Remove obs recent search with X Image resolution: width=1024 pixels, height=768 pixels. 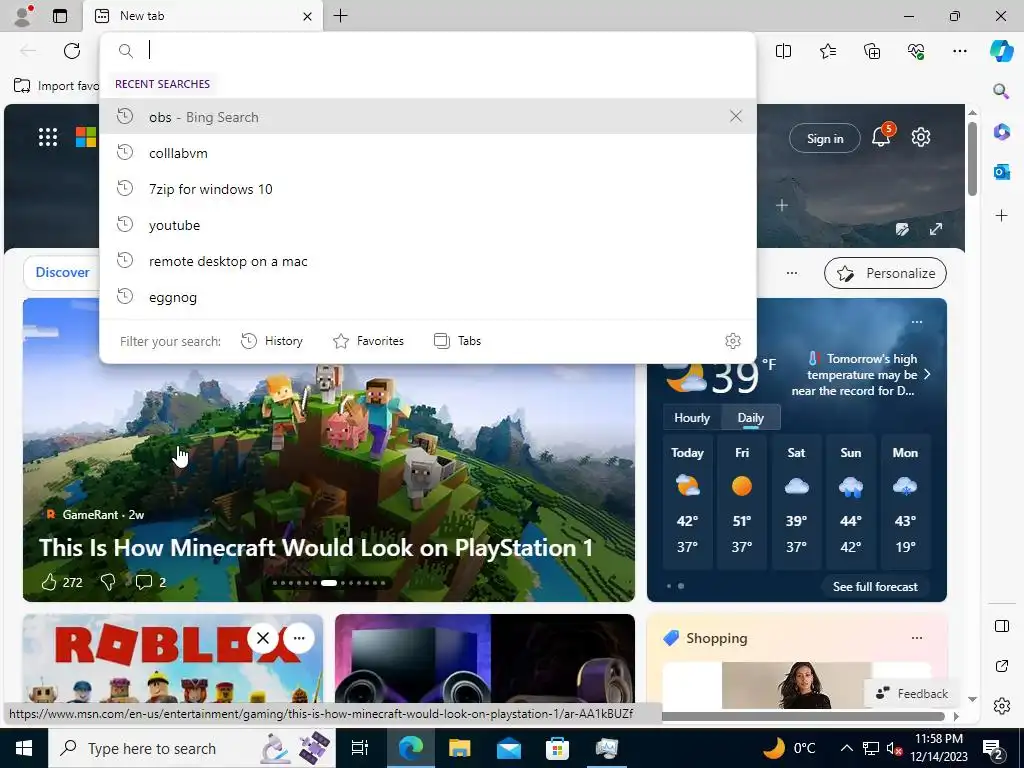click(735, 116)
